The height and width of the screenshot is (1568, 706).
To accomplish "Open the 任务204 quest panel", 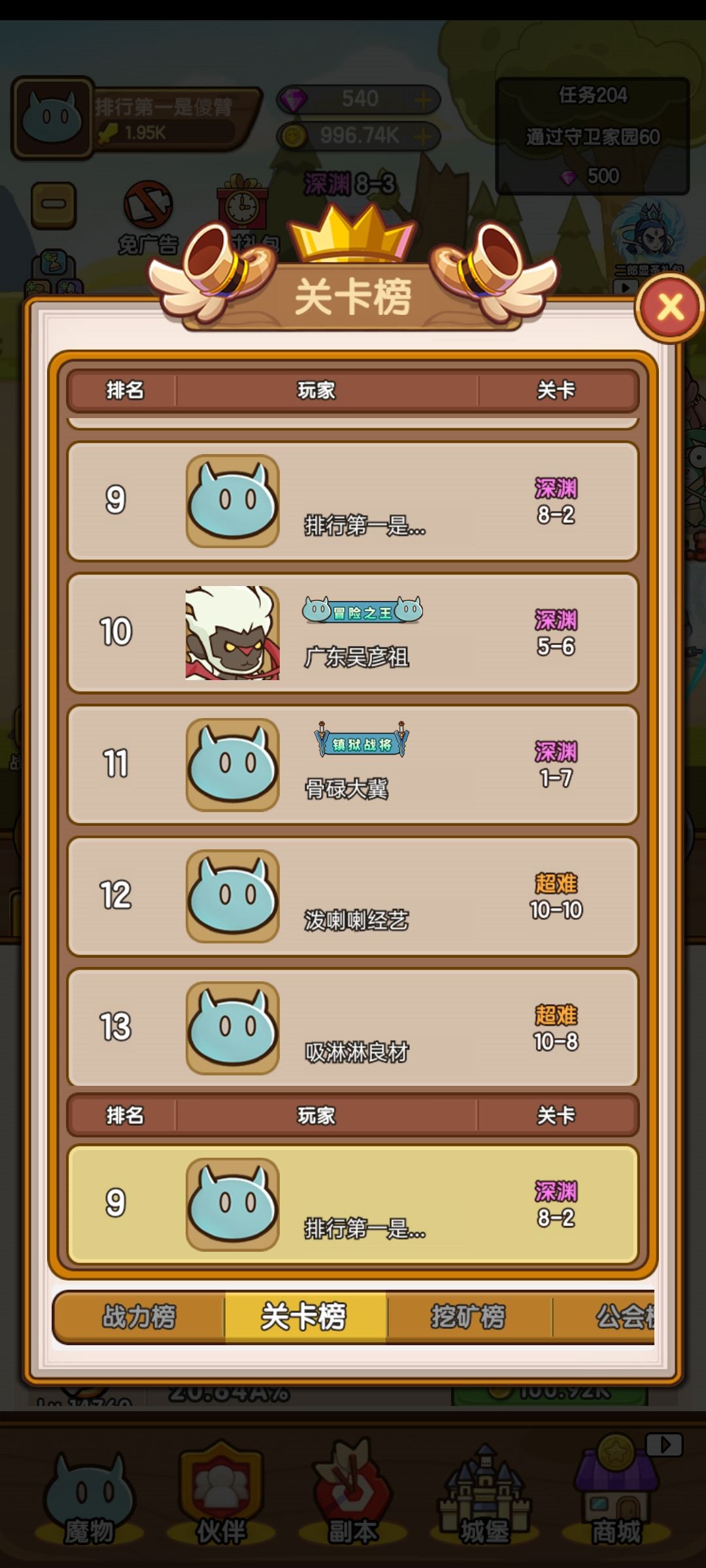I will (x=592, y=136).
